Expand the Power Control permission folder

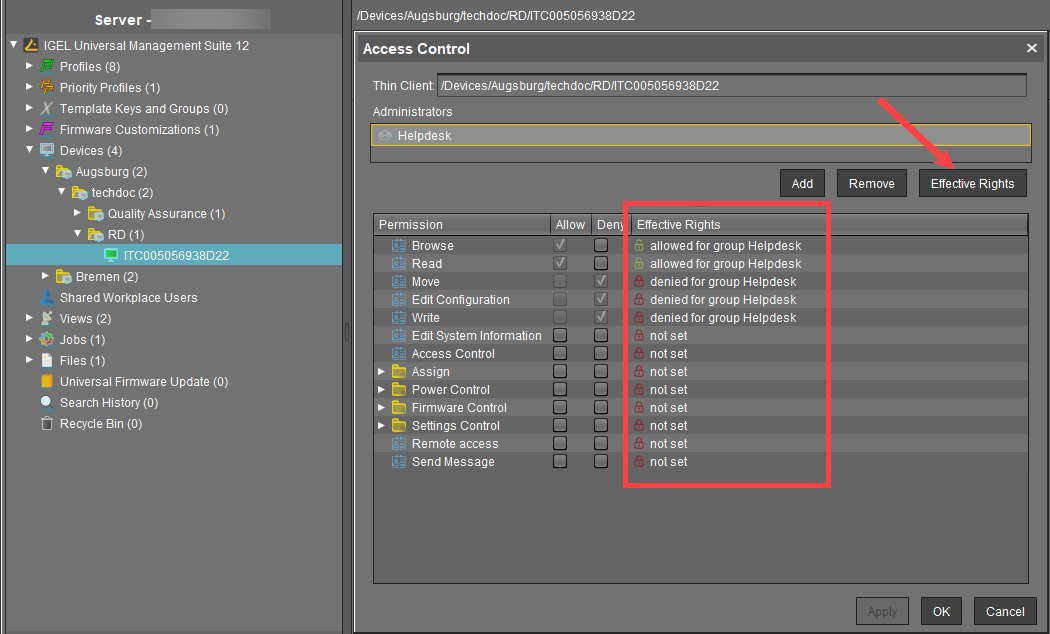coord(381,390)
